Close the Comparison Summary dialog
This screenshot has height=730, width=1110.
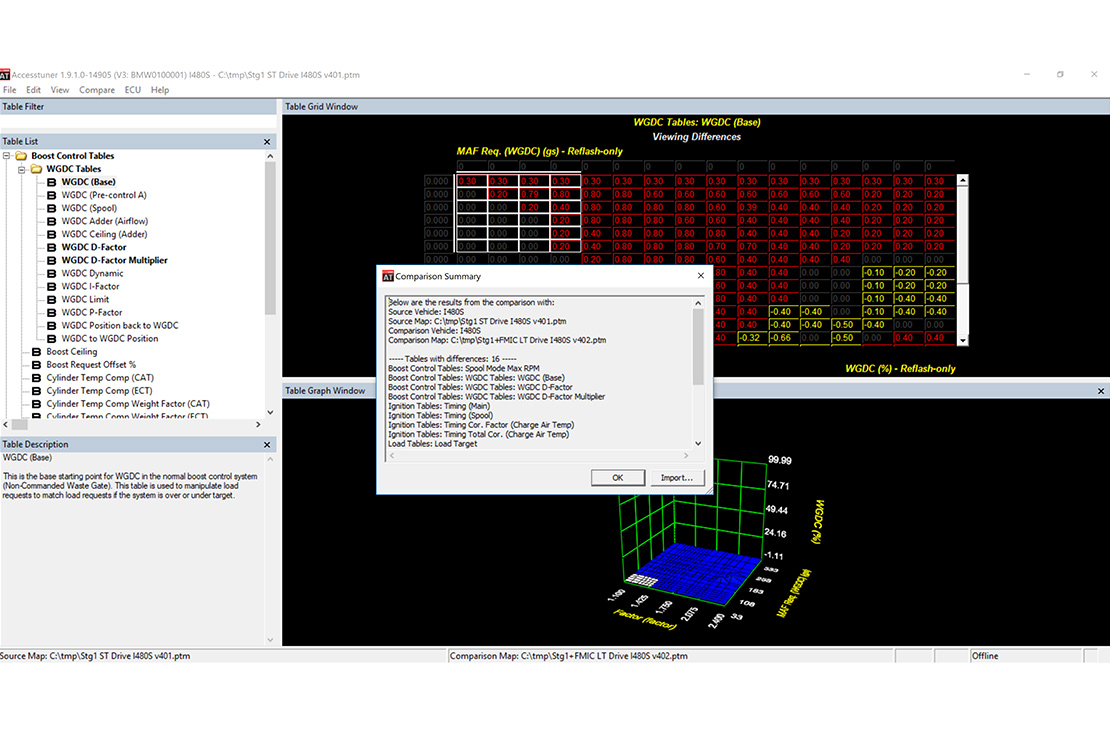700,276
